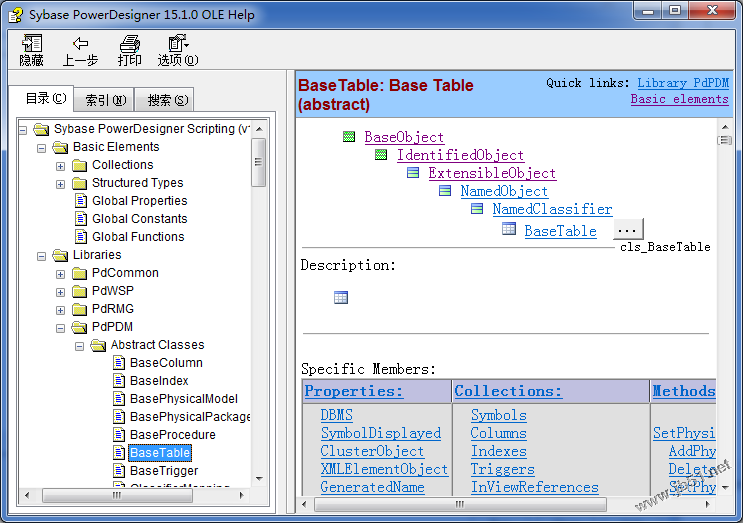The height and width of the screenshot is (523, 743).
Task: Click the BaseTrigger page icon
Action: (119, 471)
